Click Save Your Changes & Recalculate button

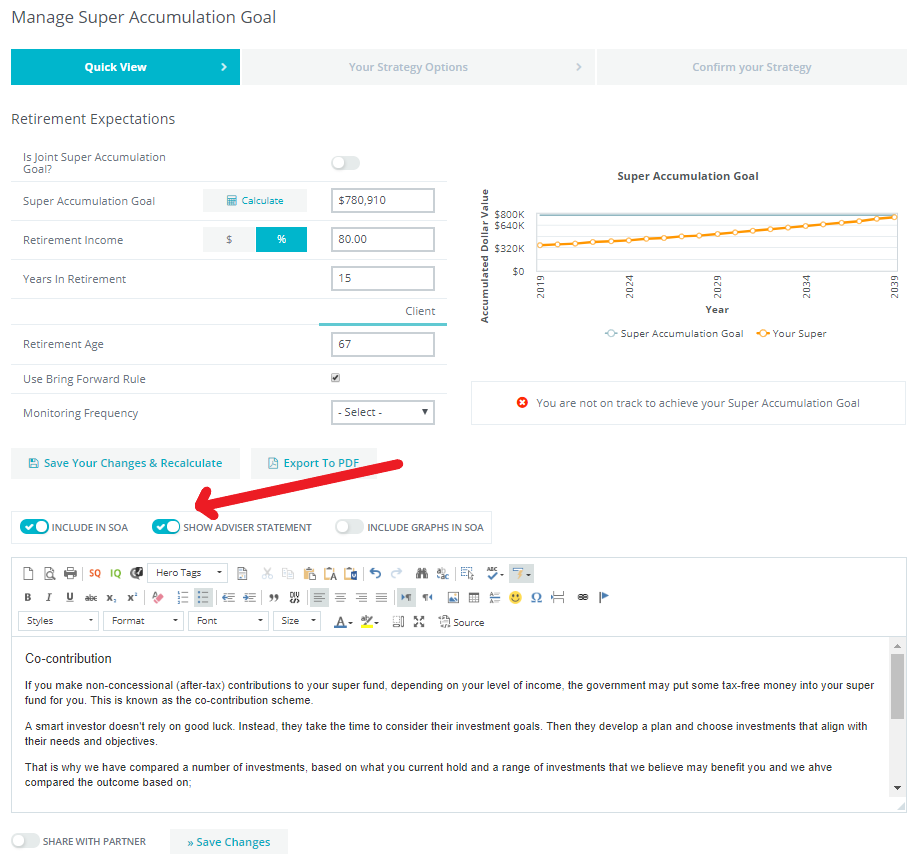125,463
